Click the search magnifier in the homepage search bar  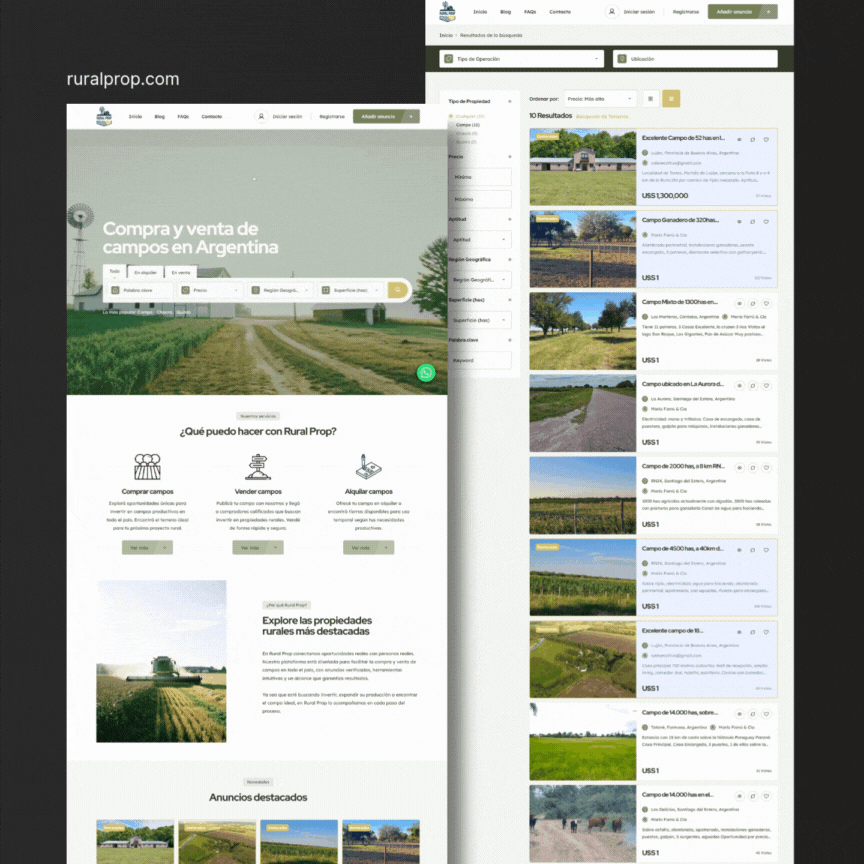pyautogui.click(x=399, y=289)
